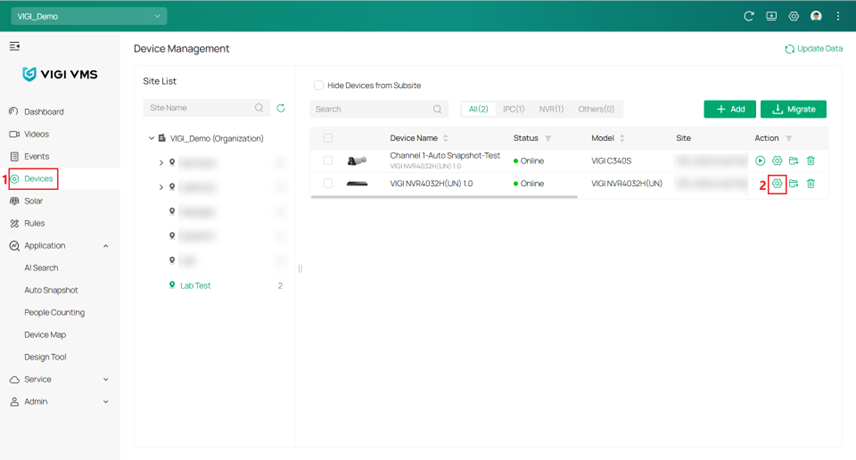Open settings for Channel 1-Auto Snapshot-Test
The image size is (856, 460).
pyautogui.click(x=777, y=160)
